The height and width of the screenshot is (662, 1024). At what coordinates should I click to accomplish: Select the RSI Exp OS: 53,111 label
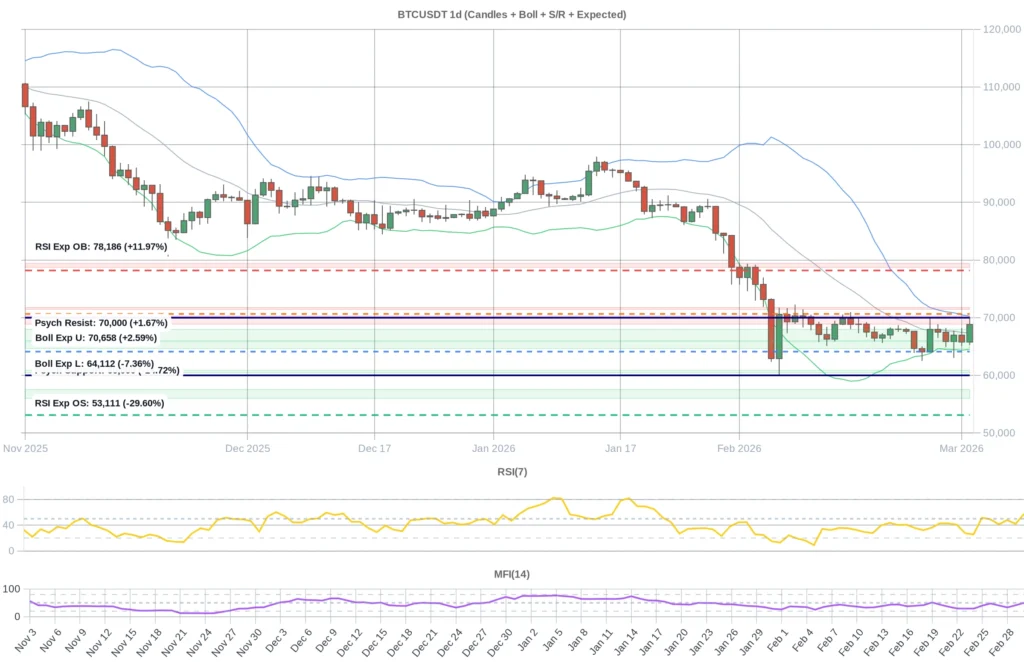(97, 403)
